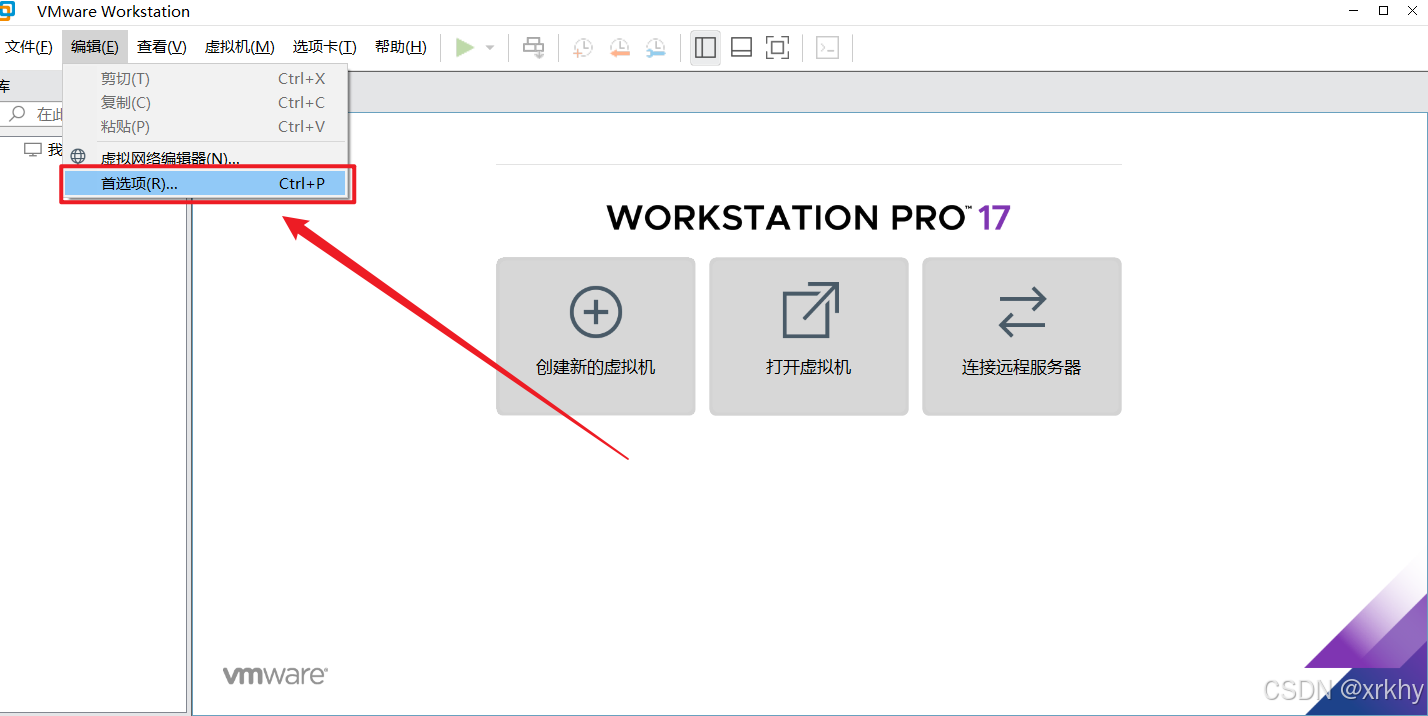
Task: Select 首选项(R)... menu entry
Action: click(206, 184)
